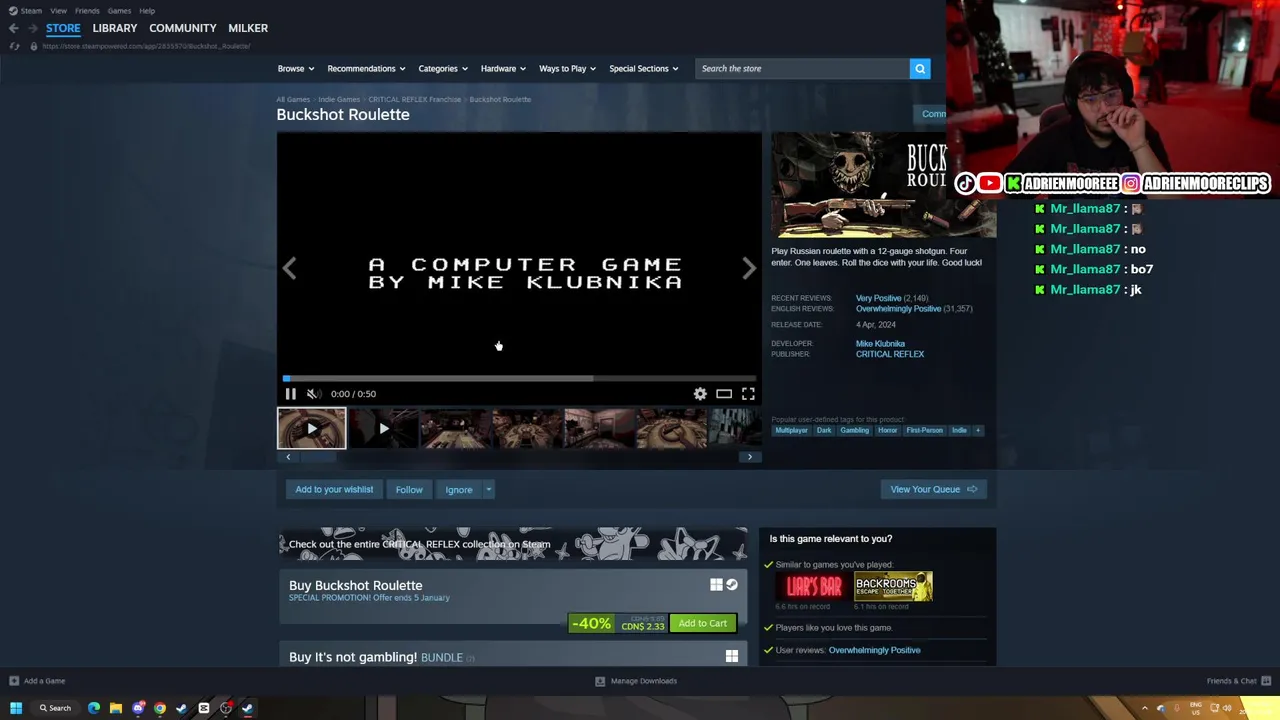Go to the LIBRARY tab

tap(115, 28)
